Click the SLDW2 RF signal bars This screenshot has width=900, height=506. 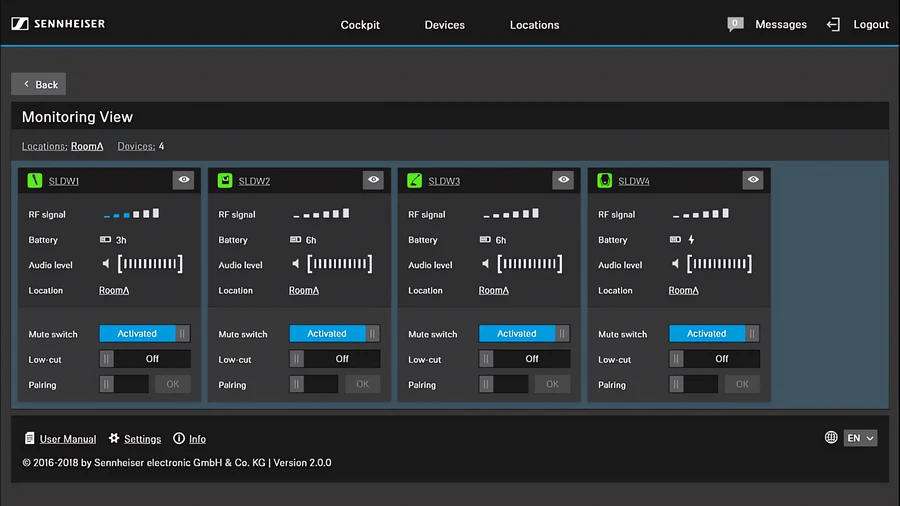pyautogui.click(x=321, y=213)
